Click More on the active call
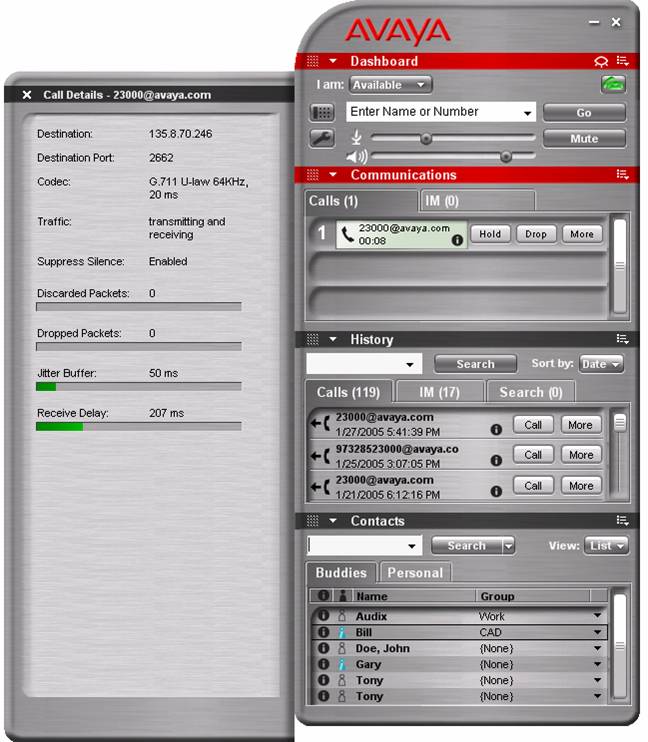 coord(582,234)
